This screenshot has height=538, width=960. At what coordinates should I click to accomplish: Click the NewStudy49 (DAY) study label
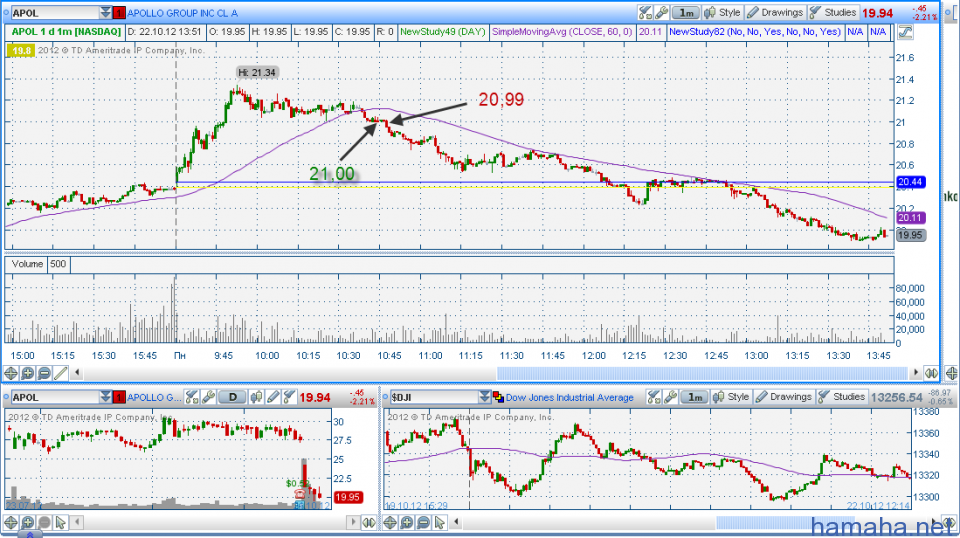[442, 32]
